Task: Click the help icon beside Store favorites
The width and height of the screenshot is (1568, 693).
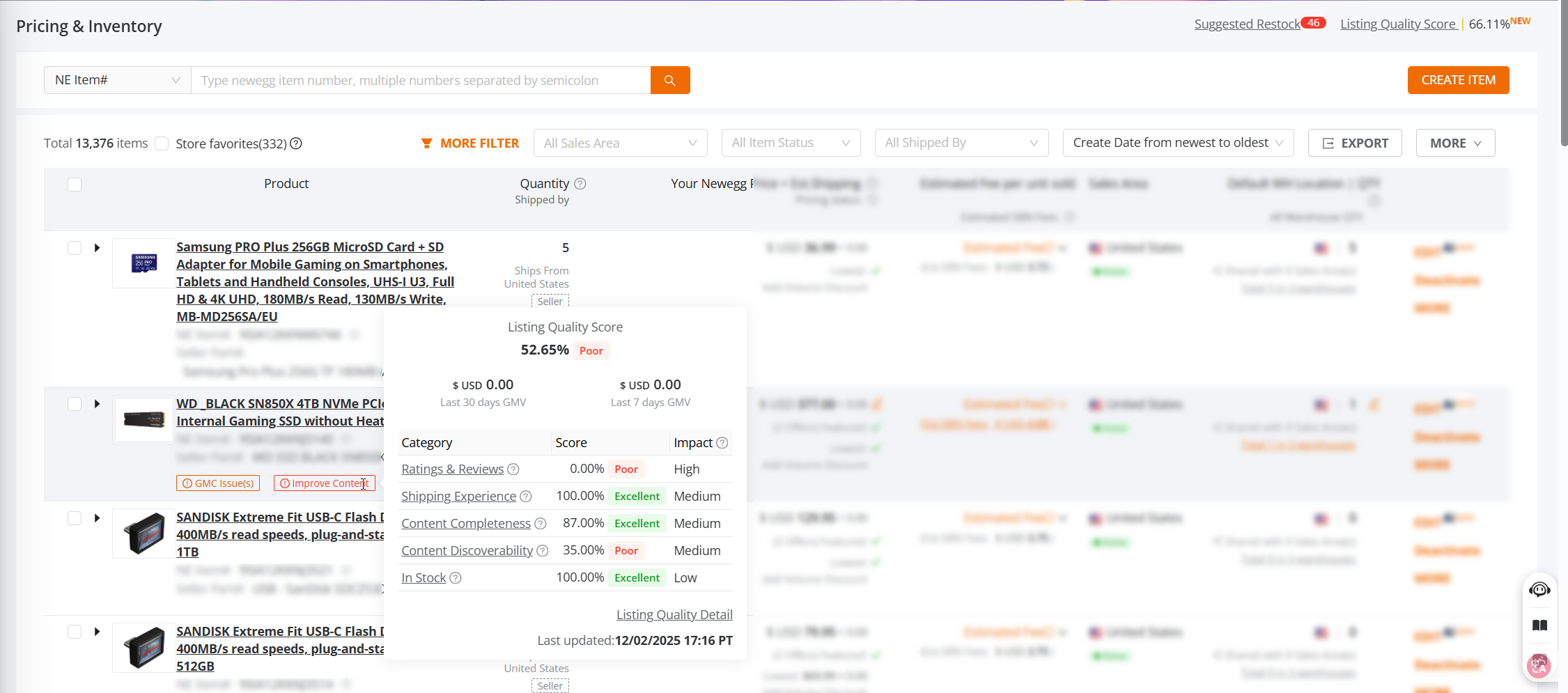Action: click(x=296, y=143)
